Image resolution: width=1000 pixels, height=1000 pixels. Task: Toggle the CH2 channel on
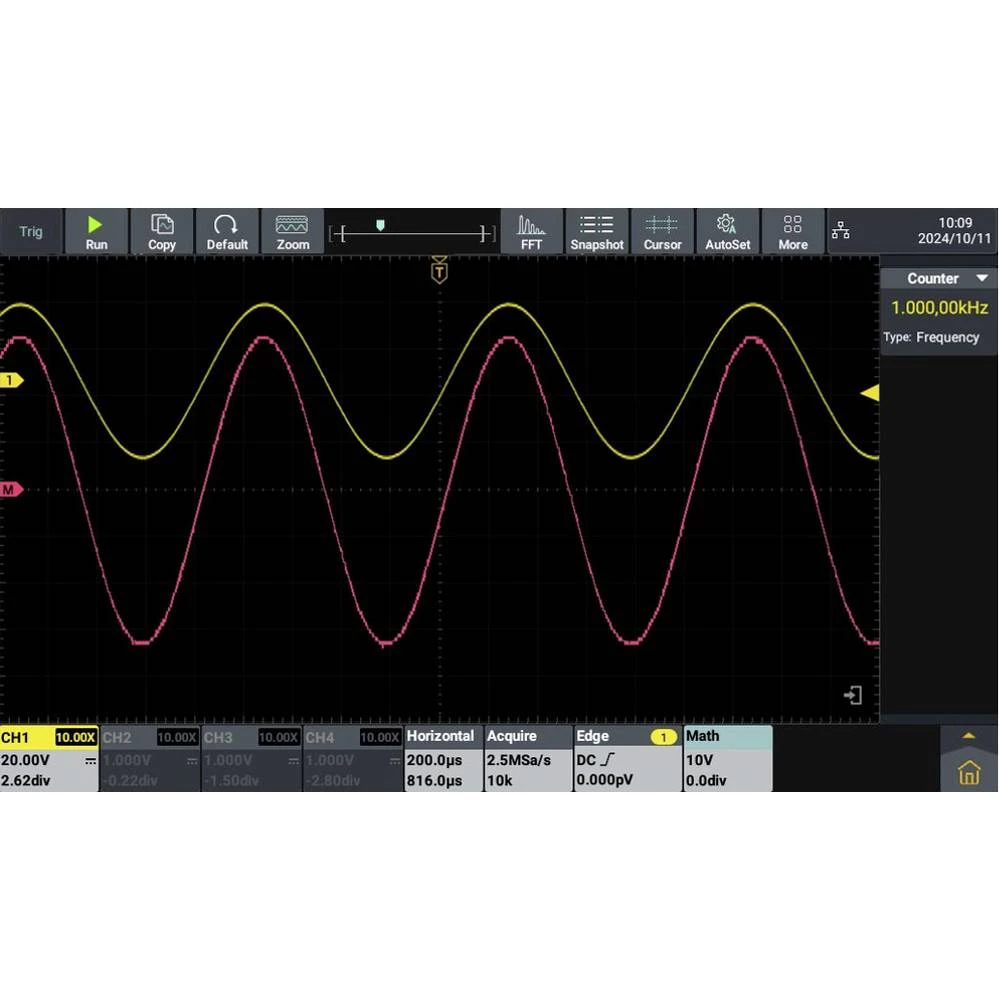pyautogui.click(x=150, y=759)
